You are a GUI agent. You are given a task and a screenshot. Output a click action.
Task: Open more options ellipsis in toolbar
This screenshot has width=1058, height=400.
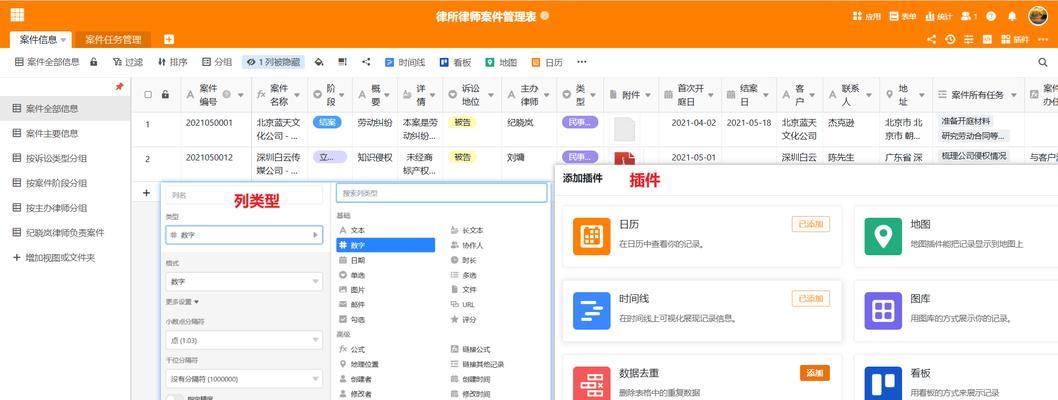[x=582, y=62]
